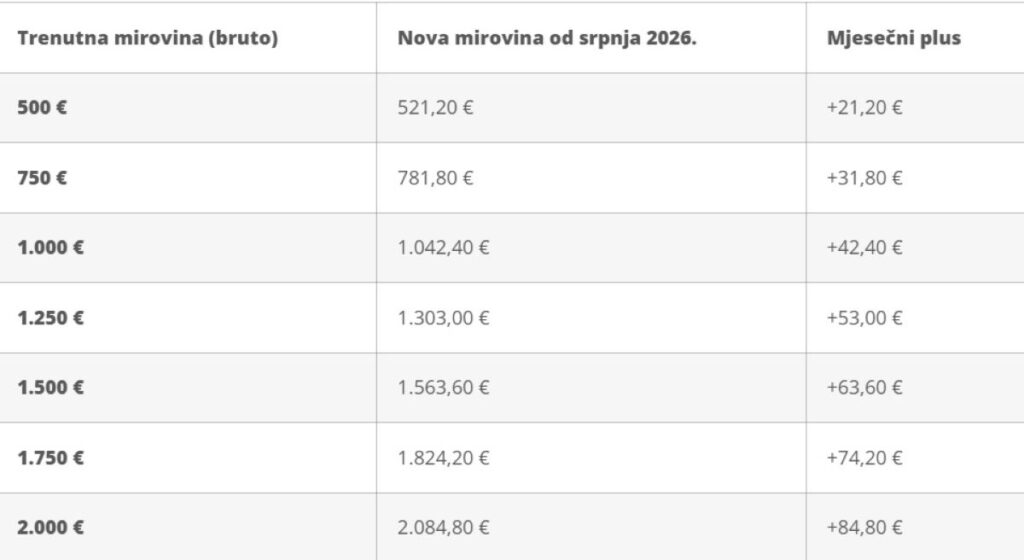Select the 1.250 € pension cell
This screenshot has height=560, width=1024.
(50, 318)
